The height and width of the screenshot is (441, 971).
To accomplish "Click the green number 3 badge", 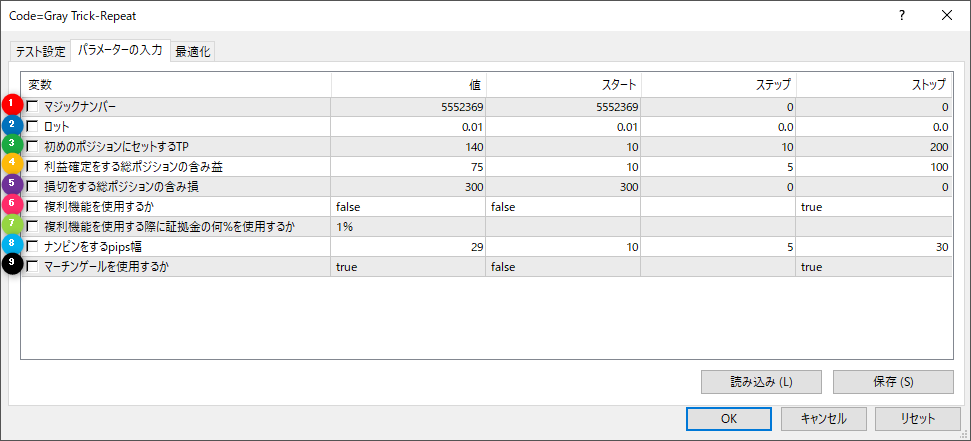I will point(12,145).
